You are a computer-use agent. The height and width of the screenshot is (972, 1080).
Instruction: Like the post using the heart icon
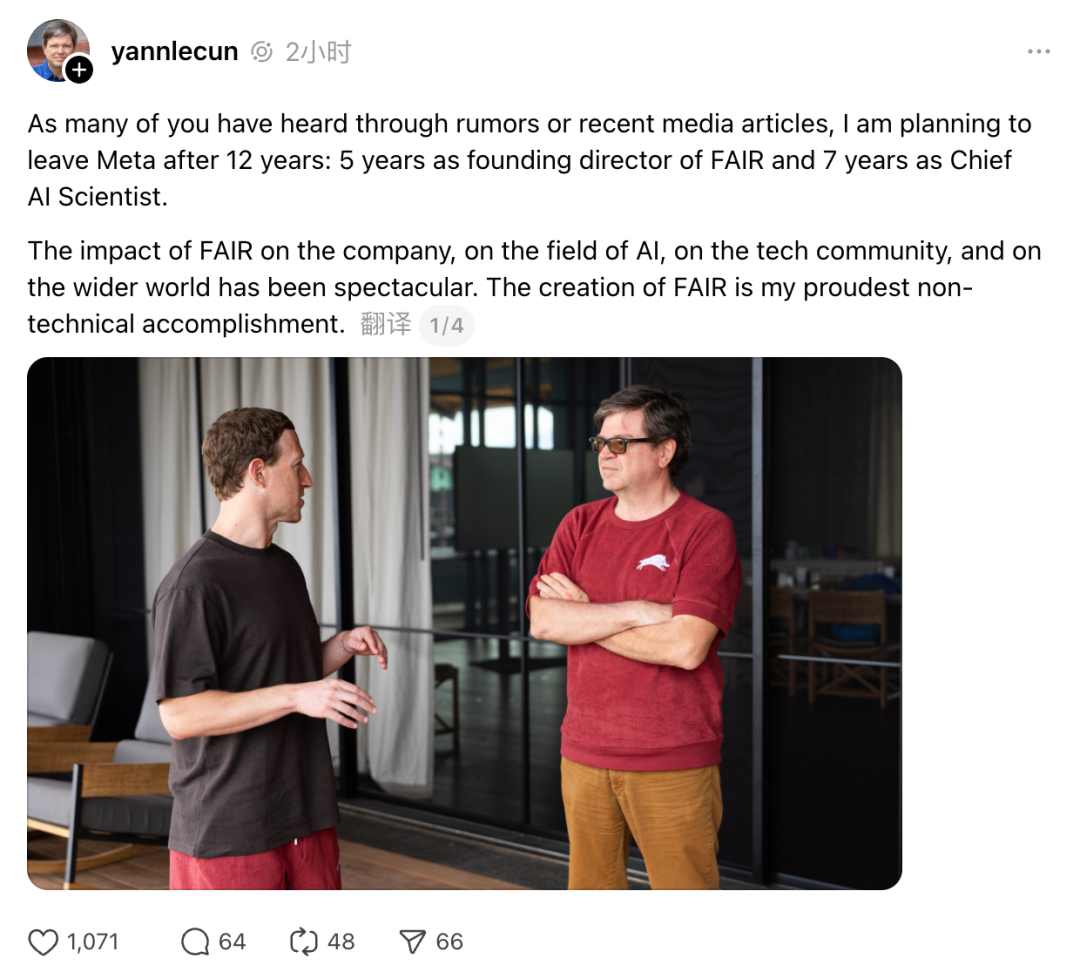[44, 941]
